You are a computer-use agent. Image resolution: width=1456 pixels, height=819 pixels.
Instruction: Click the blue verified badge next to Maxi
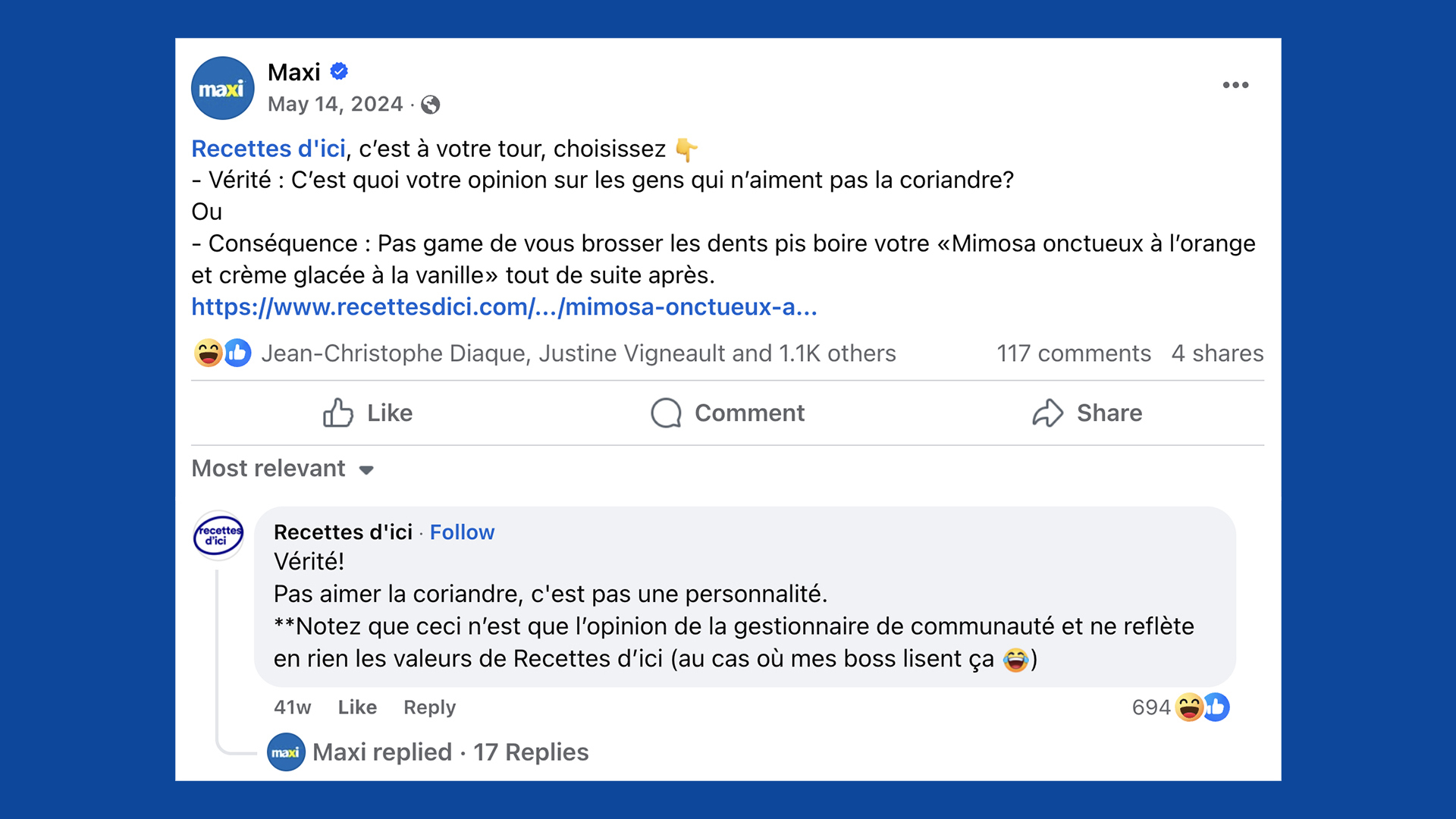click(339, 71)
